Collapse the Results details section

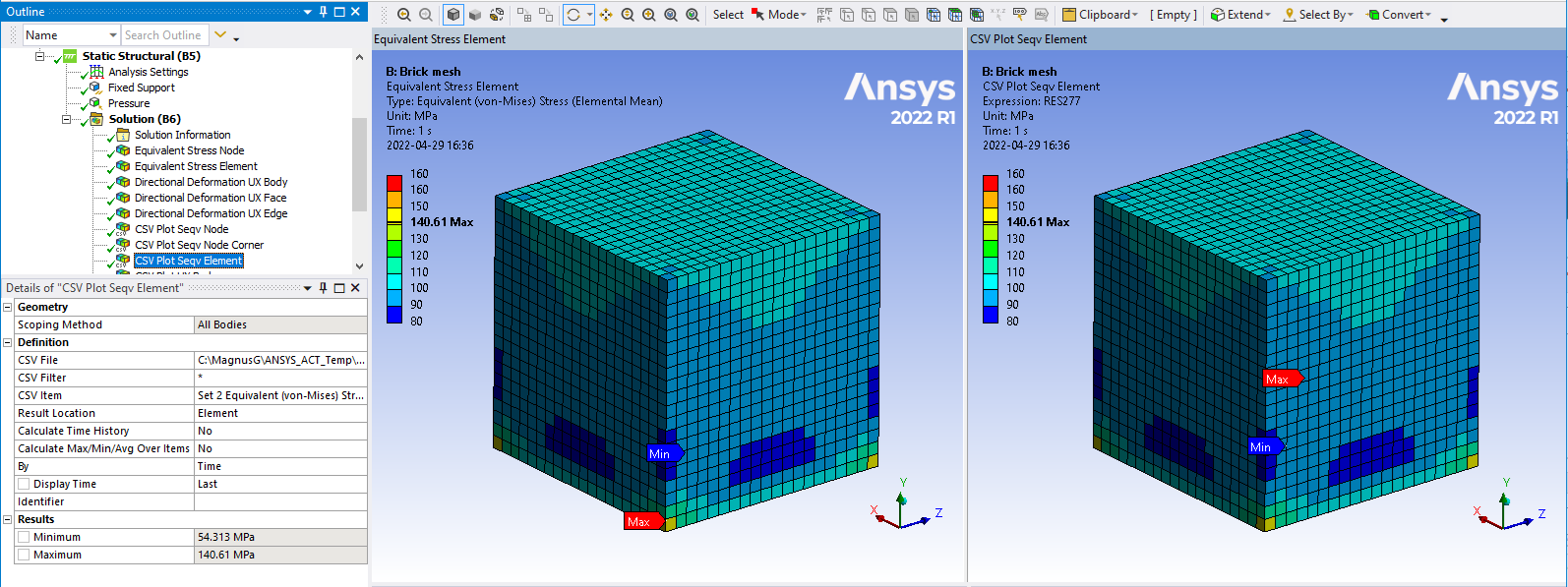8,519
